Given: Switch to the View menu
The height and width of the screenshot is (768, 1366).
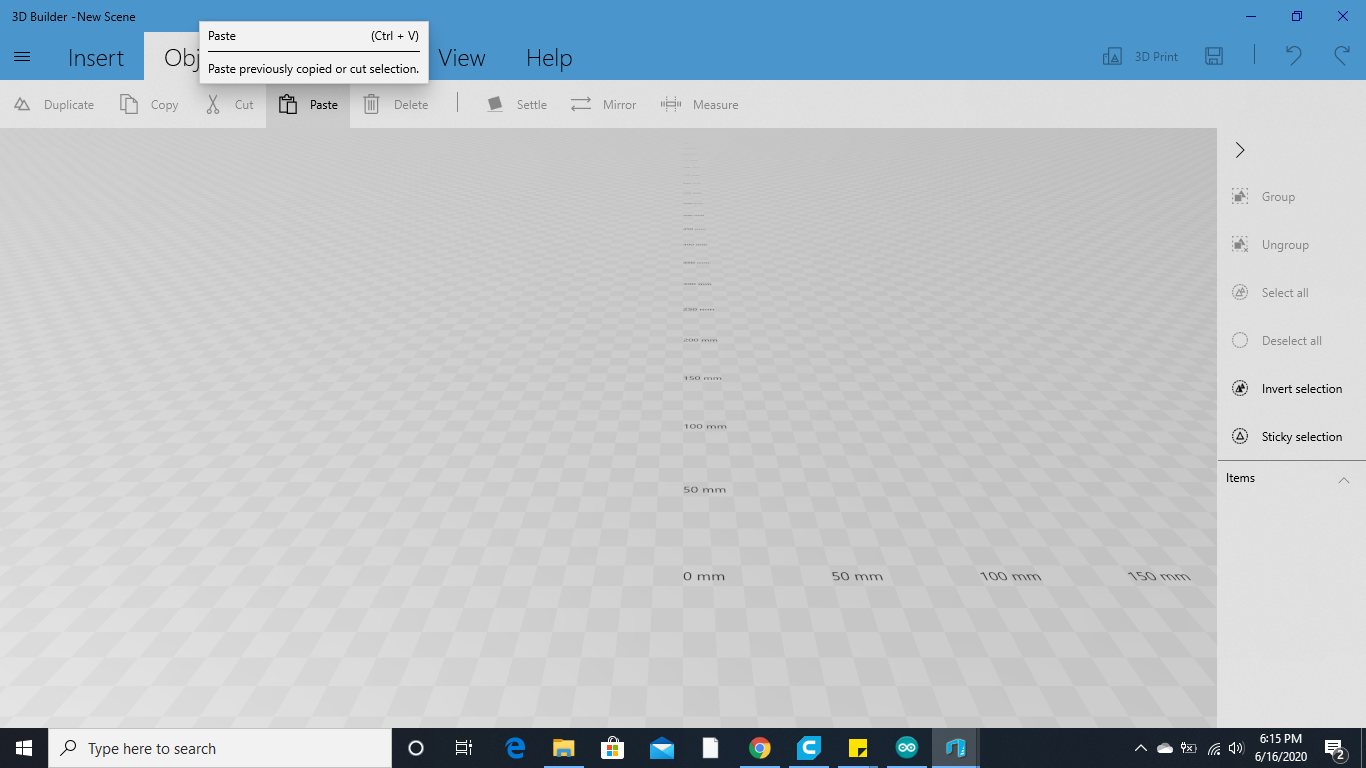Looking at the screenshot, I should [x=462, y=58].
